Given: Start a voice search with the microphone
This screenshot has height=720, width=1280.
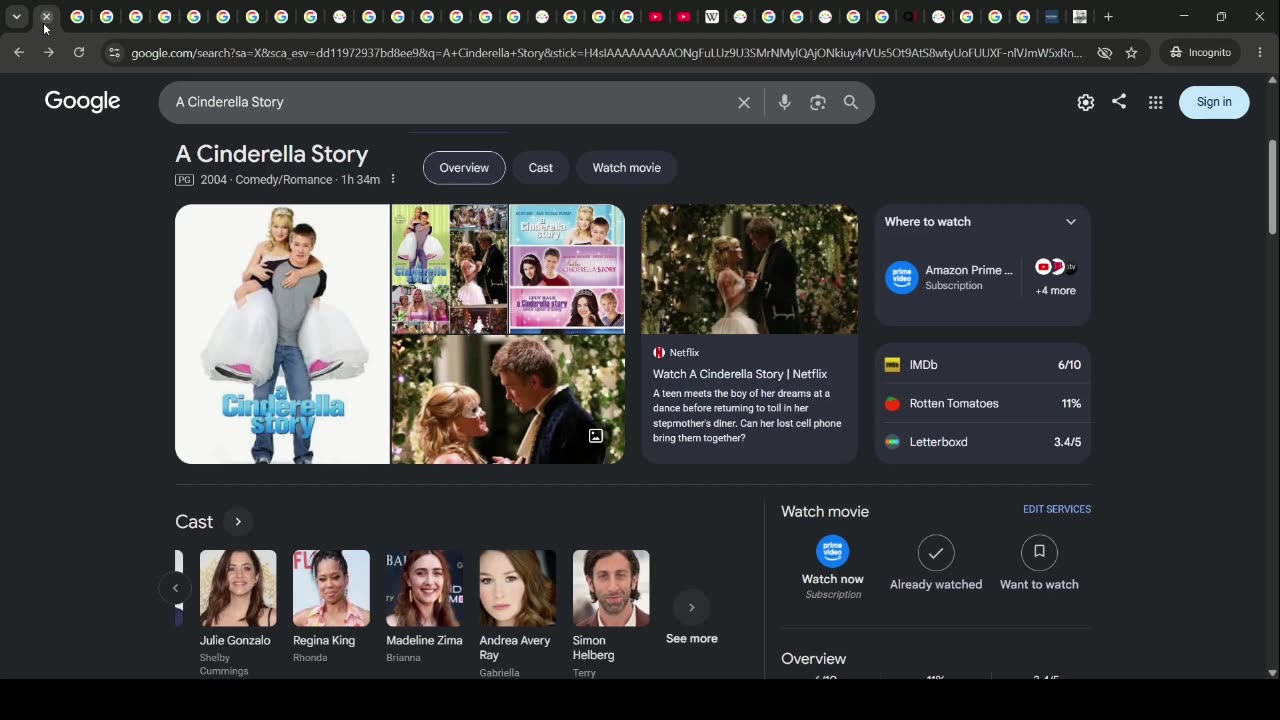Looking at the screenshot, I should point(785,102).
